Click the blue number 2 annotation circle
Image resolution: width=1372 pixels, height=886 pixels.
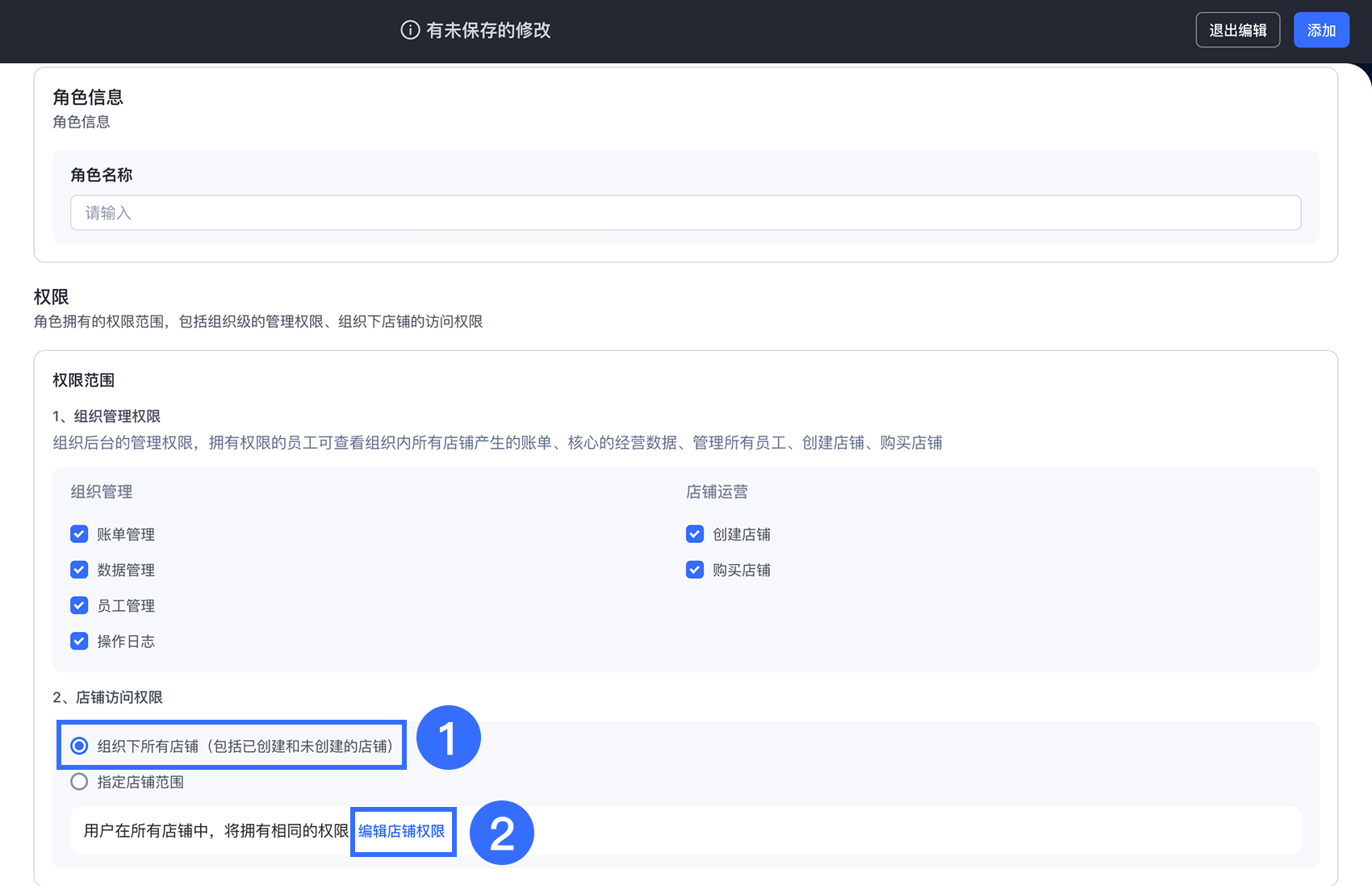[x=501, y=833]
